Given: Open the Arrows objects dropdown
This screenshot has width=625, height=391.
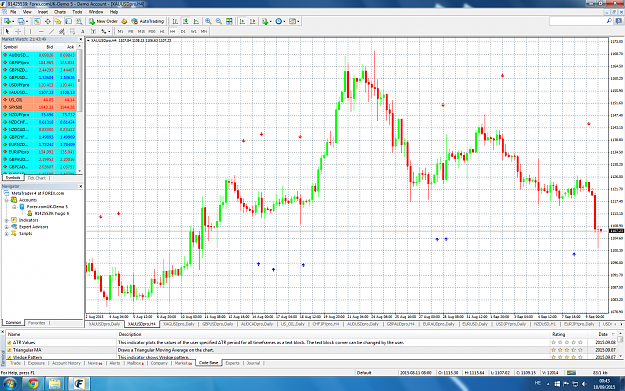Looking at the screenshot, I should [105, 31].
